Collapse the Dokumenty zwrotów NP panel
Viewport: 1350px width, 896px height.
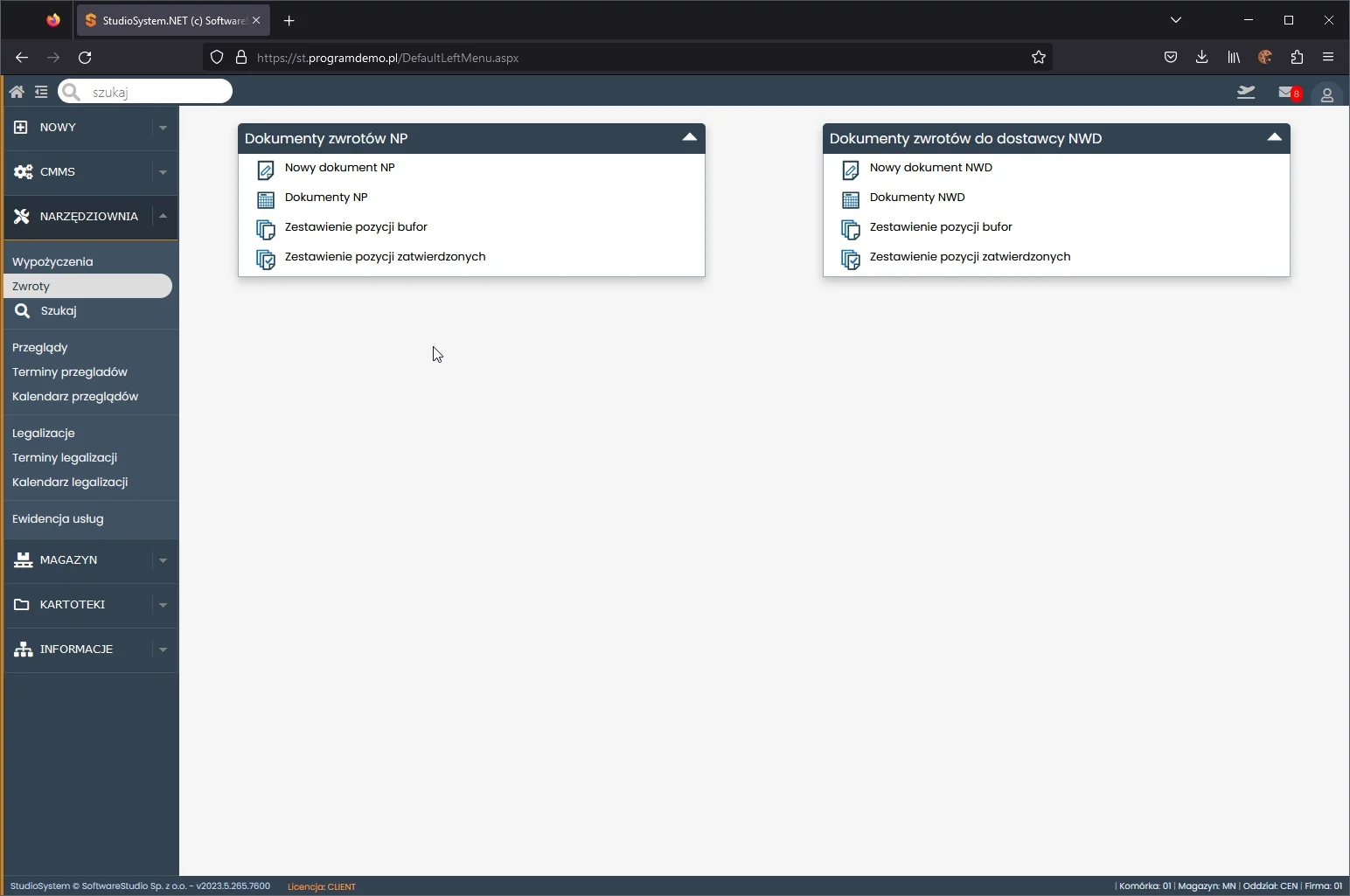pyautogui.click(x=689, y=138)
